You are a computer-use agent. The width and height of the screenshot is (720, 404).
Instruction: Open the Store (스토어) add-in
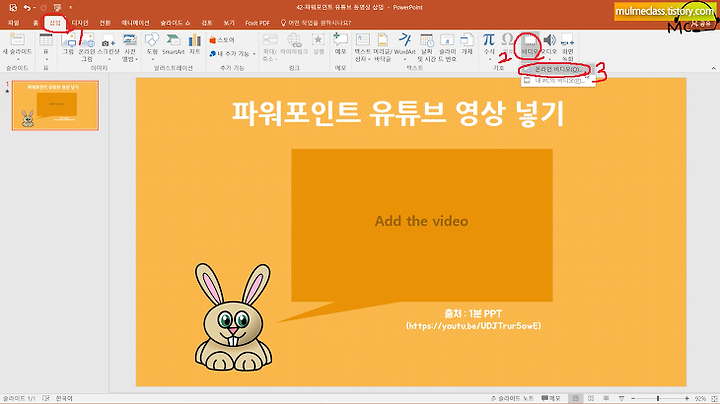222,40
